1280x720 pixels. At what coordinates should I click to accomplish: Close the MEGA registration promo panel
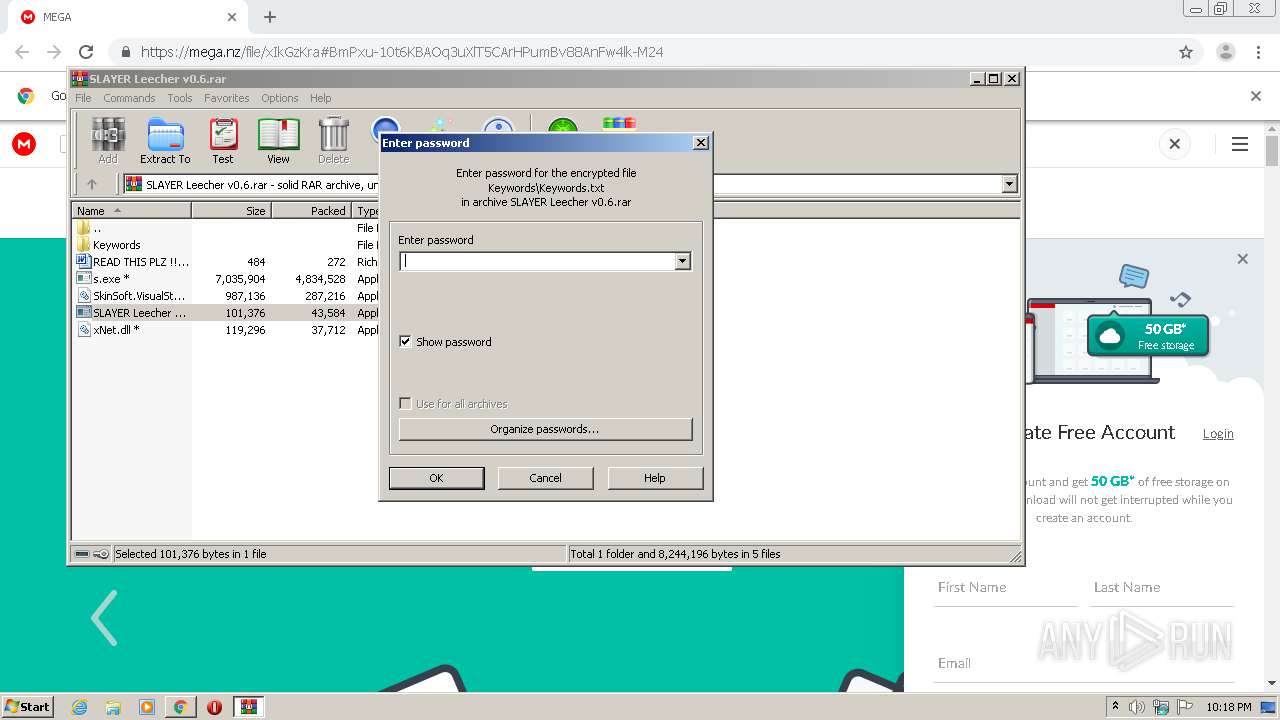[x=1243, y=259]
